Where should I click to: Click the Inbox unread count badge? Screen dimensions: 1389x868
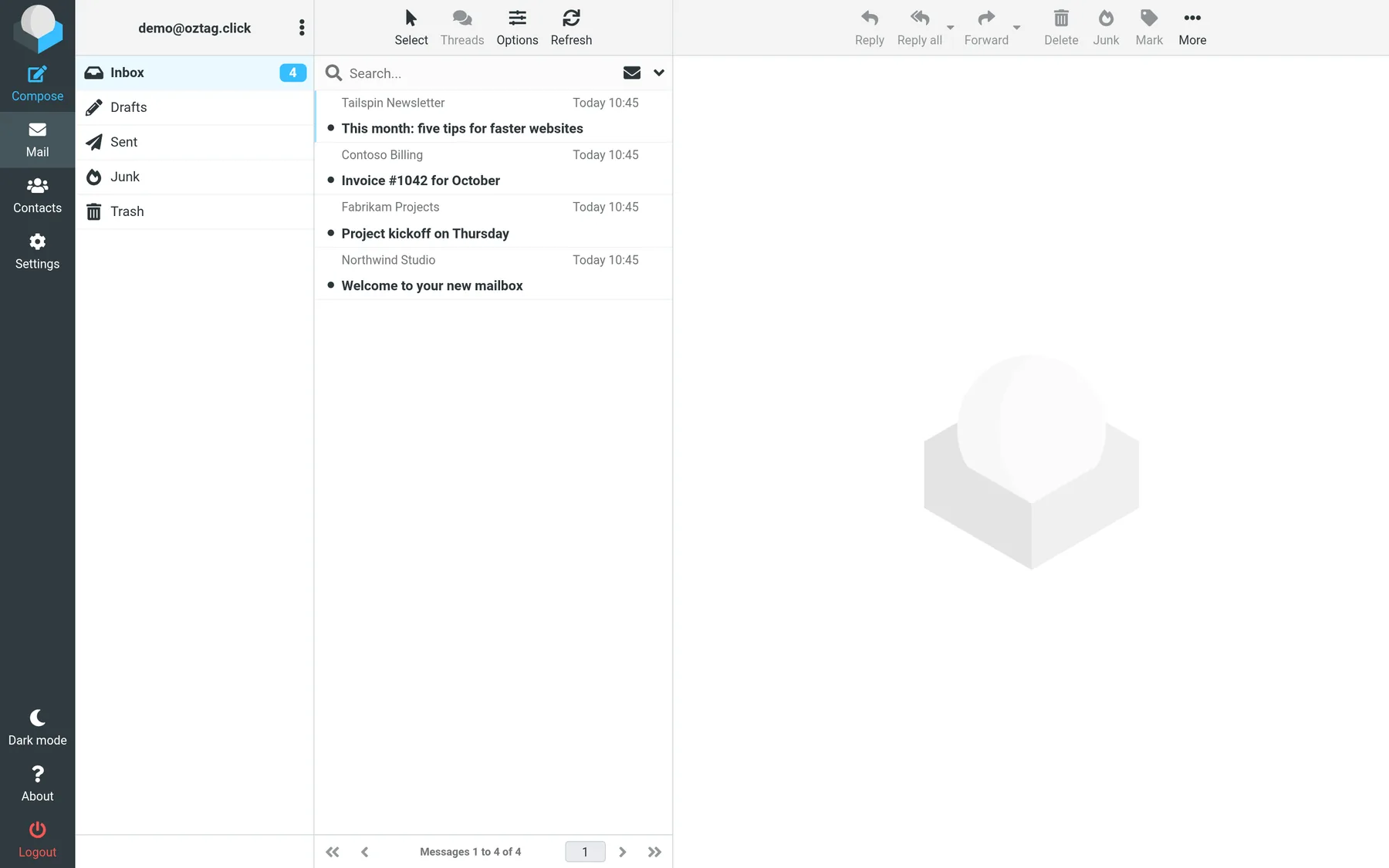click(x=292, y=73)
